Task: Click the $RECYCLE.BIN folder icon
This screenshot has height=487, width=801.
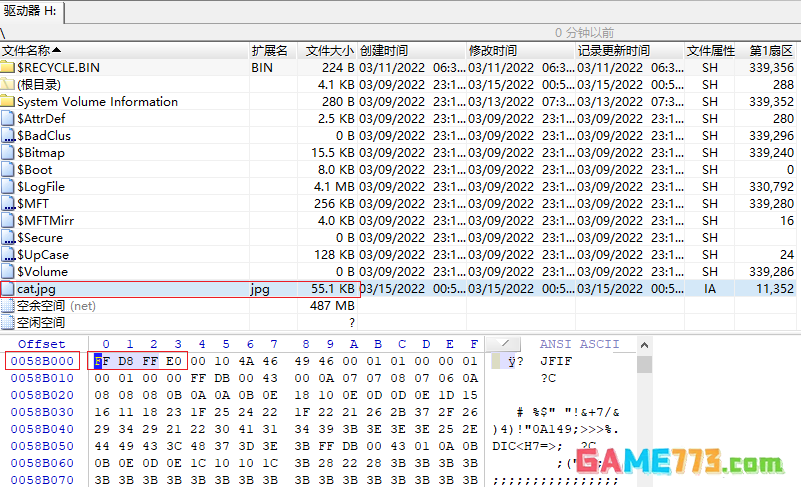Action: click(8, 68)
